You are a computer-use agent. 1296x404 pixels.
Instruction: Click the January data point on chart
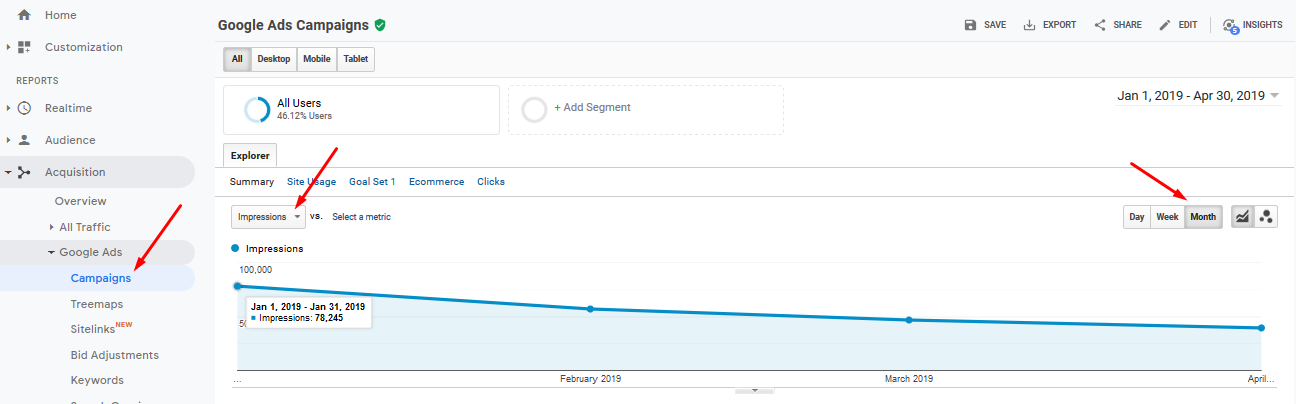238,286
